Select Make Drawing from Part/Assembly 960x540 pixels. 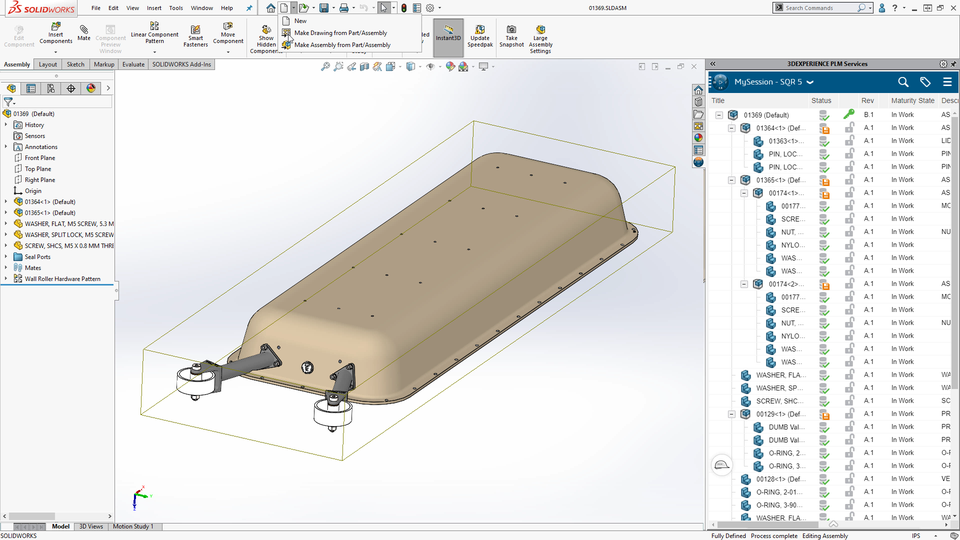(x=340, y=32)
